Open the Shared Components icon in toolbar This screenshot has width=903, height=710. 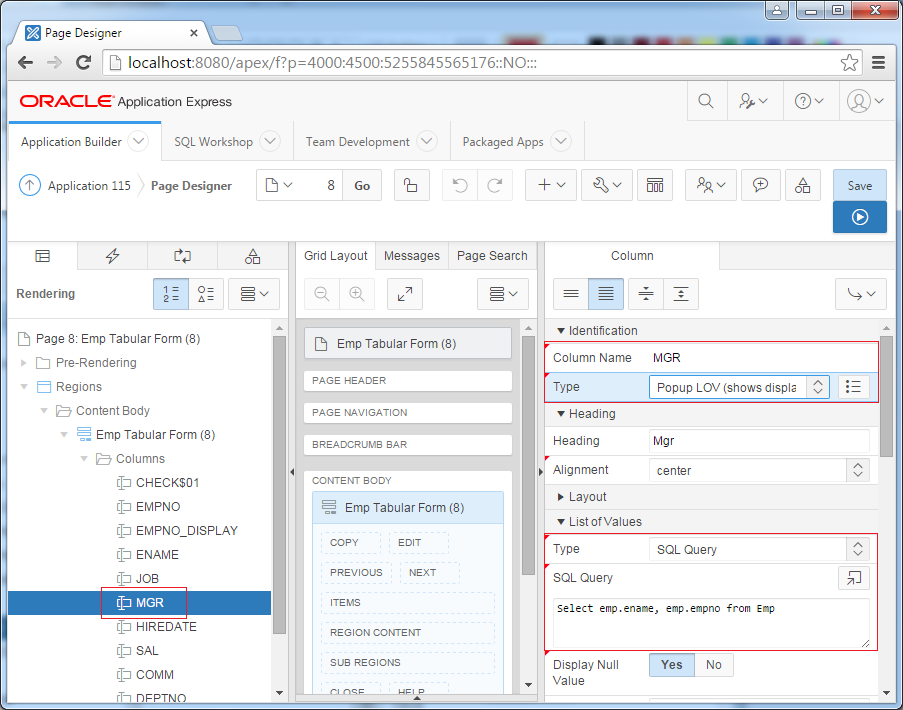[x=802, y=185]
